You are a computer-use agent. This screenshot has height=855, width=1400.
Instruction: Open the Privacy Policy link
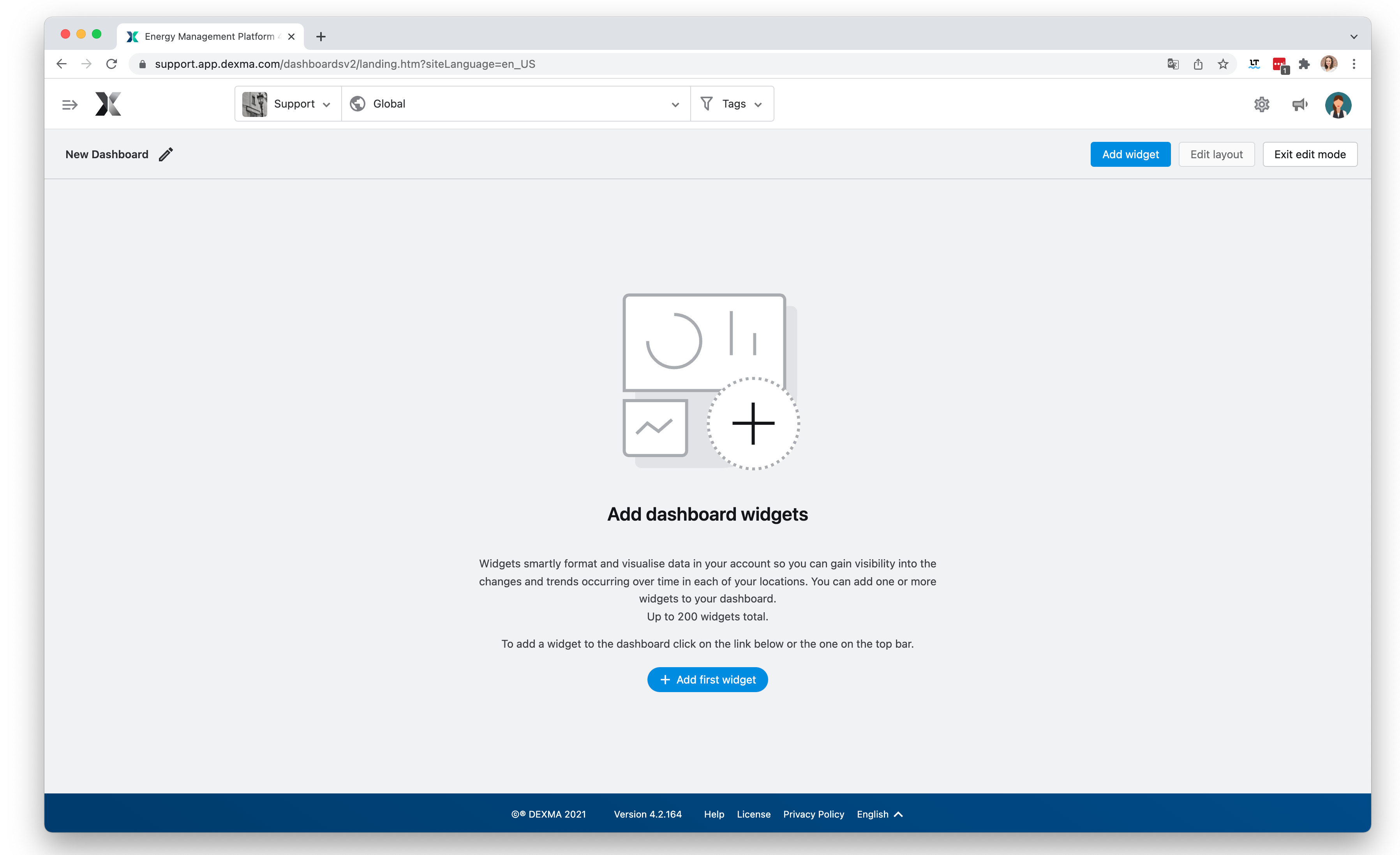[x=814, y=814]
